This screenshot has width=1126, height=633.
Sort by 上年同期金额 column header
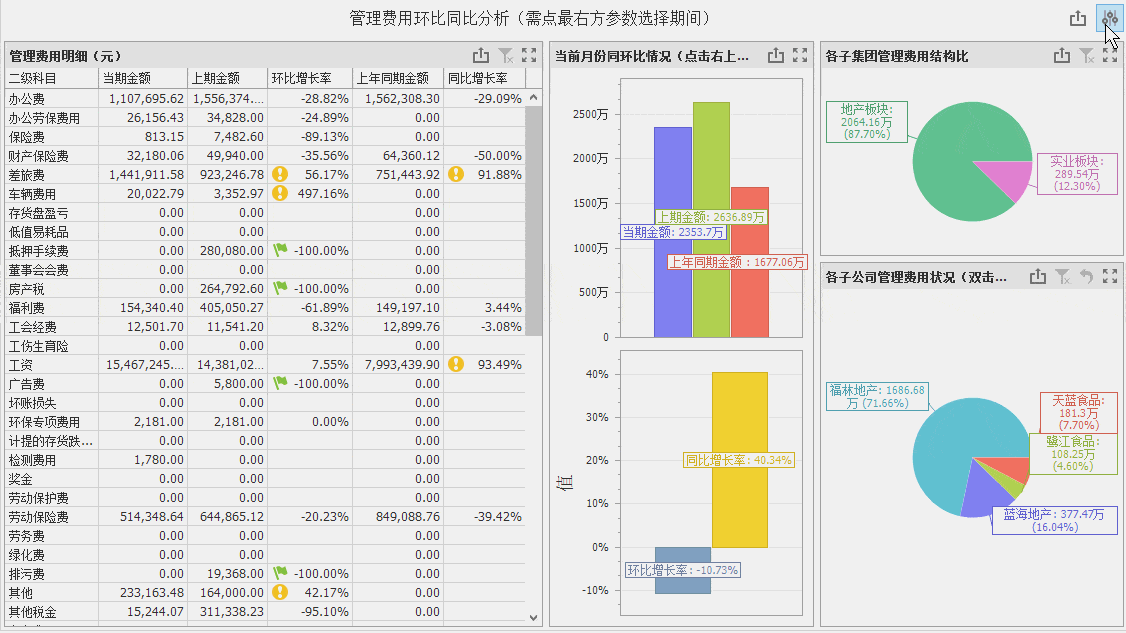(398, 78)
